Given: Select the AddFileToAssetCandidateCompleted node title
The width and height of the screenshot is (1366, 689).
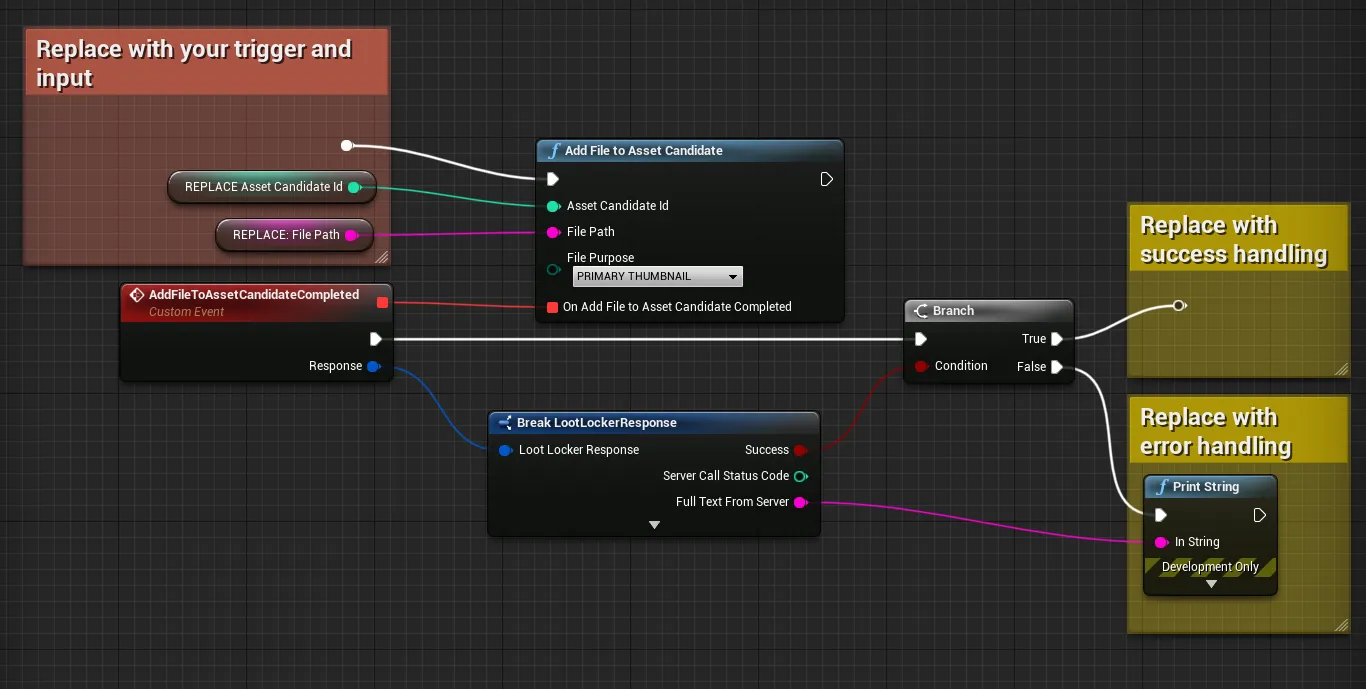Looking at the screenshot, I should (254, 295).
